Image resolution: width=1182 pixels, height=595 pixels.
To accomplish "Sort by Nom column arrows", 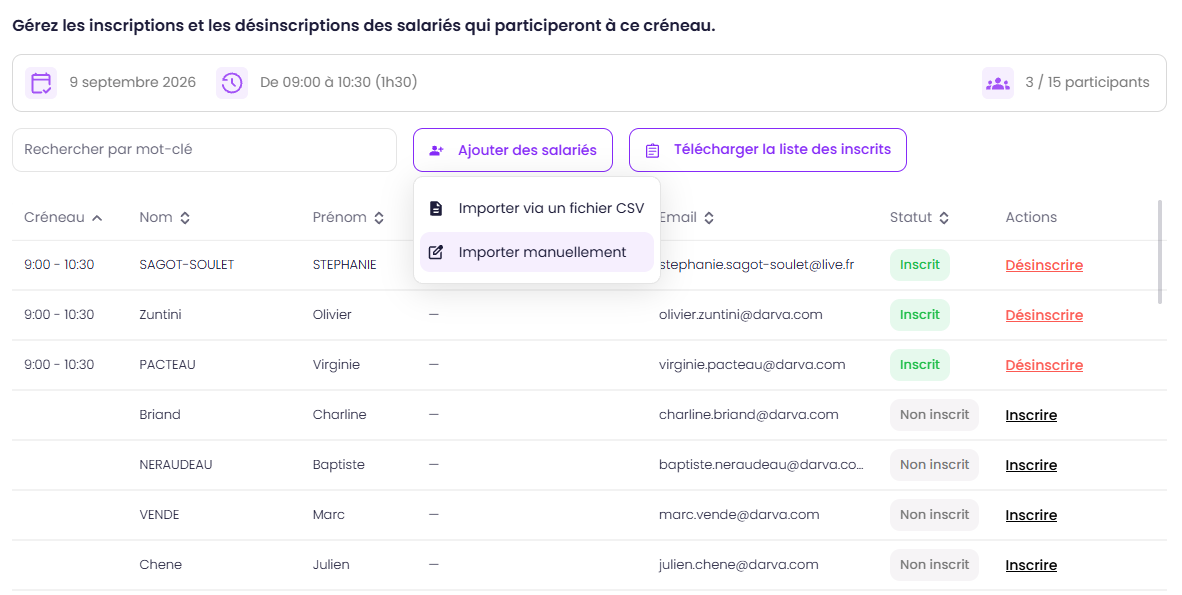I will coord(185,218).
